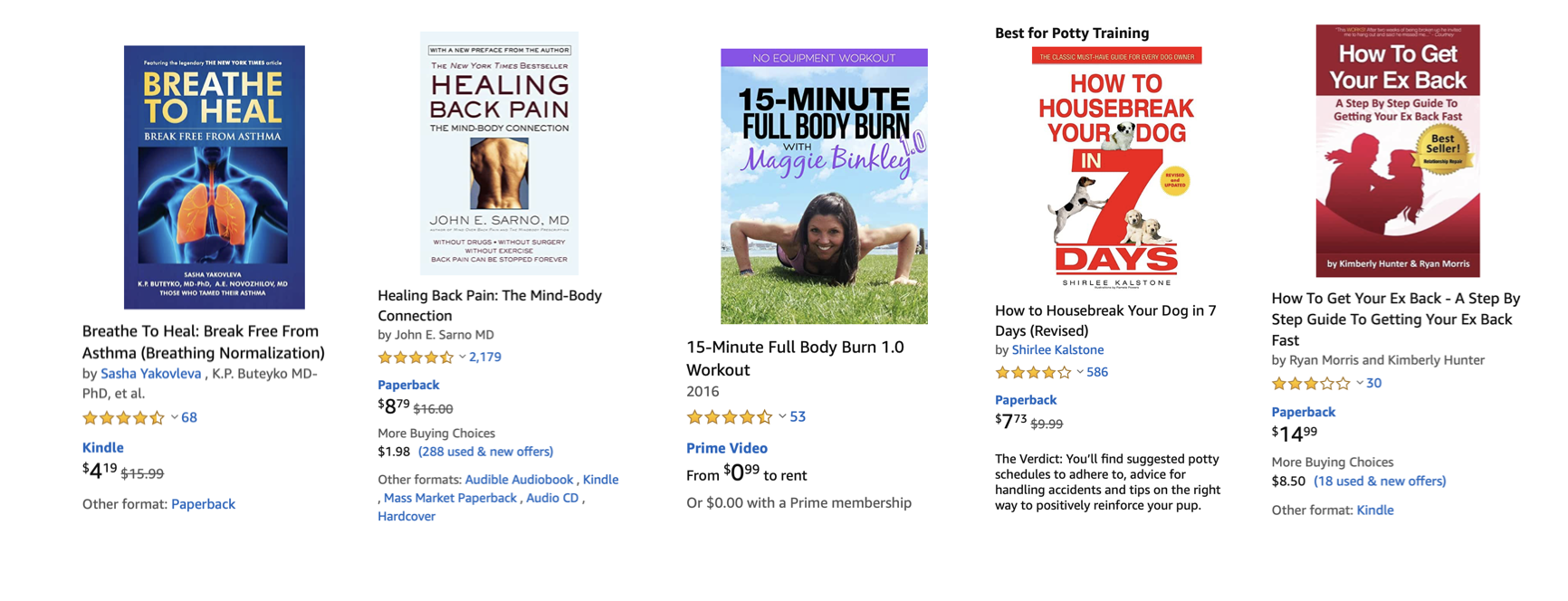Open the Audible Audiobook format link
This screenshot has width=1568, height=601.
[519, 480]
